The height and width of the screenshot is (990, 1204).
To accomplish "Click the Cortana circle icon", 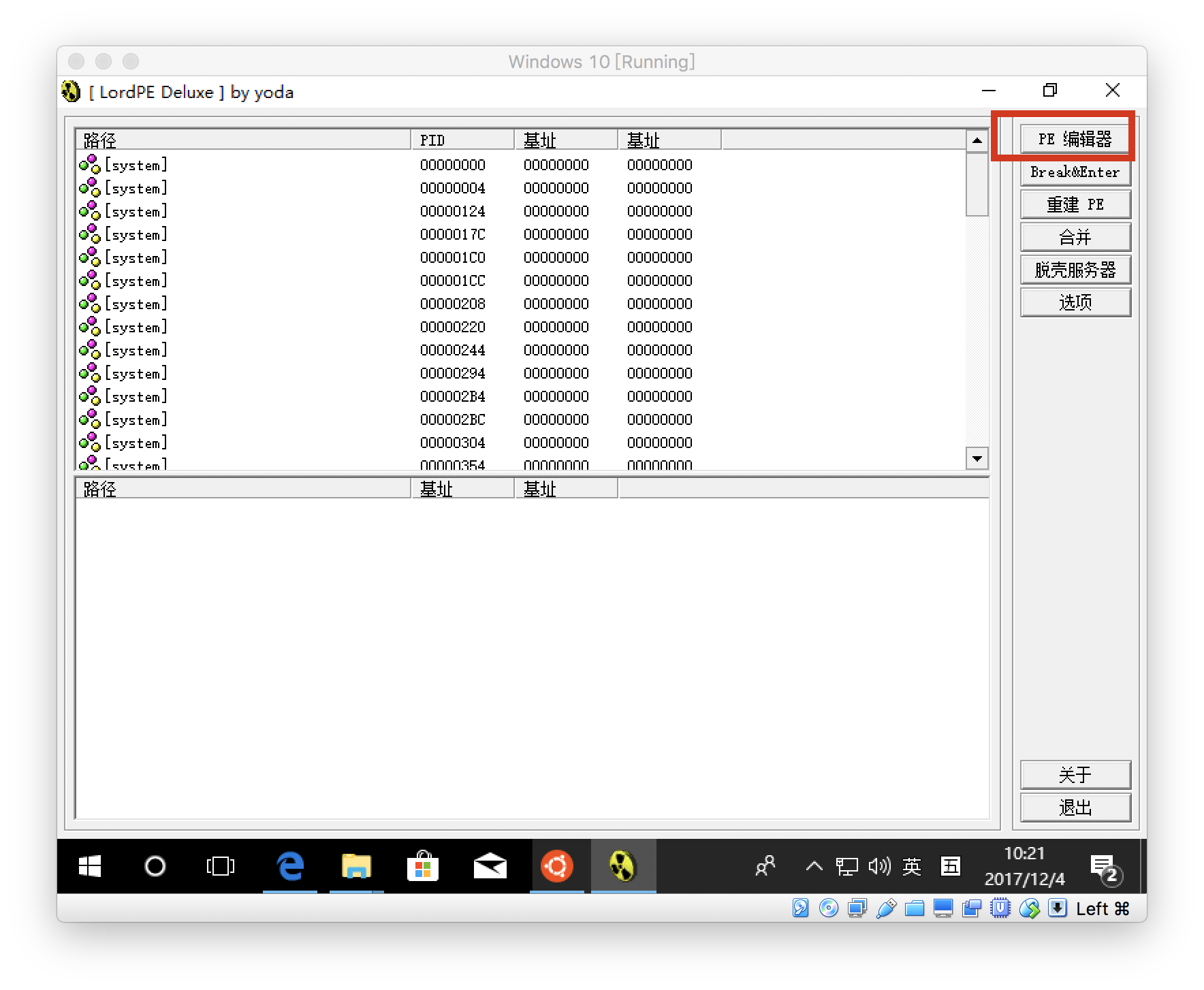I will [155, 866].
